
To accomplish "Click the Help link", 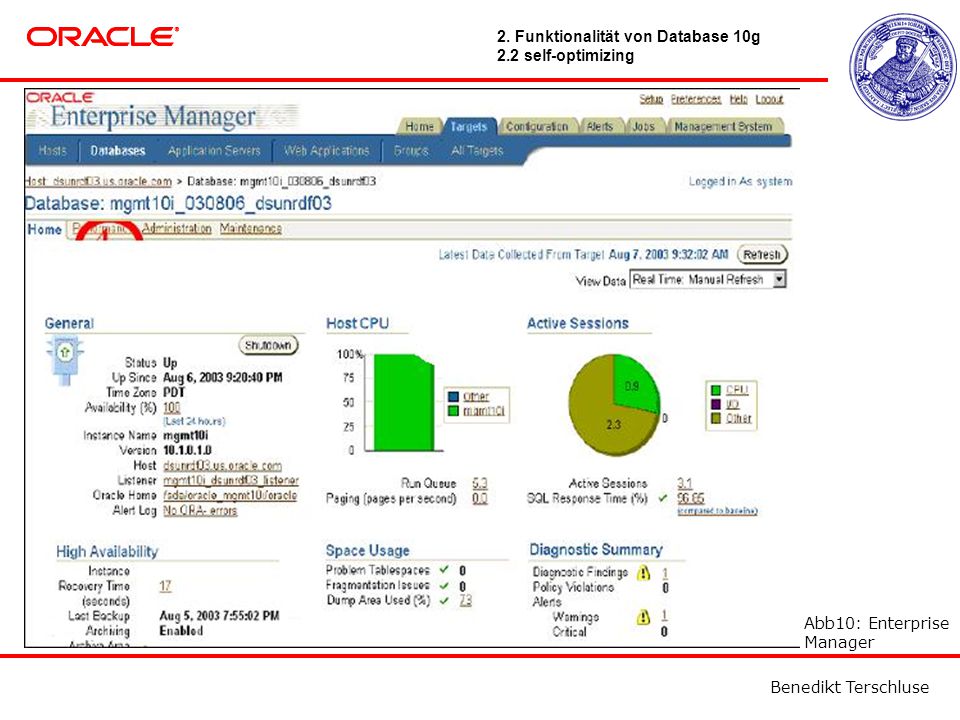I will (x=738, y=99).
